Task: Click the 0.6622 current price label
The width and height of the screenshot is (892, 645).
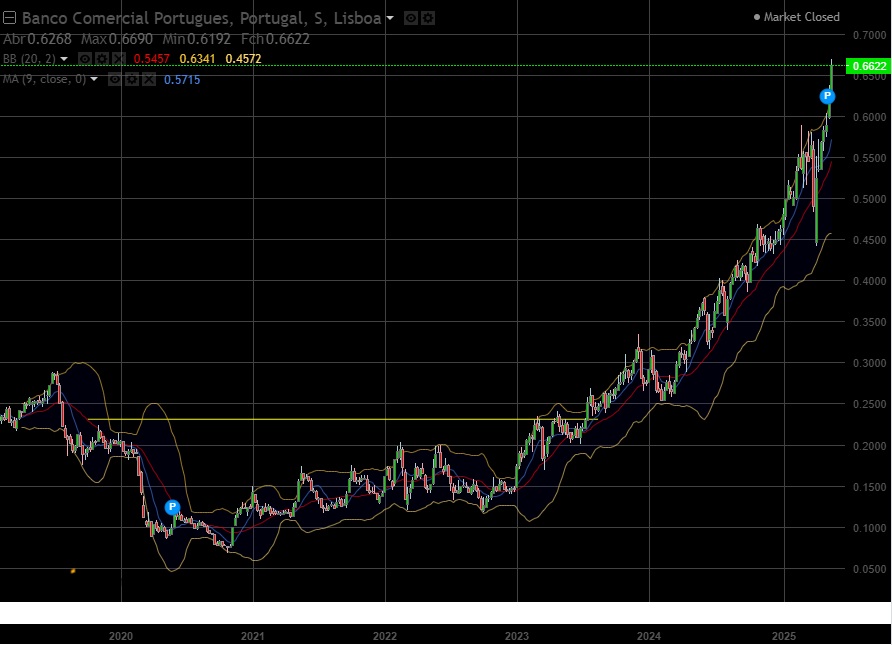Action: [x=868, y=66]
